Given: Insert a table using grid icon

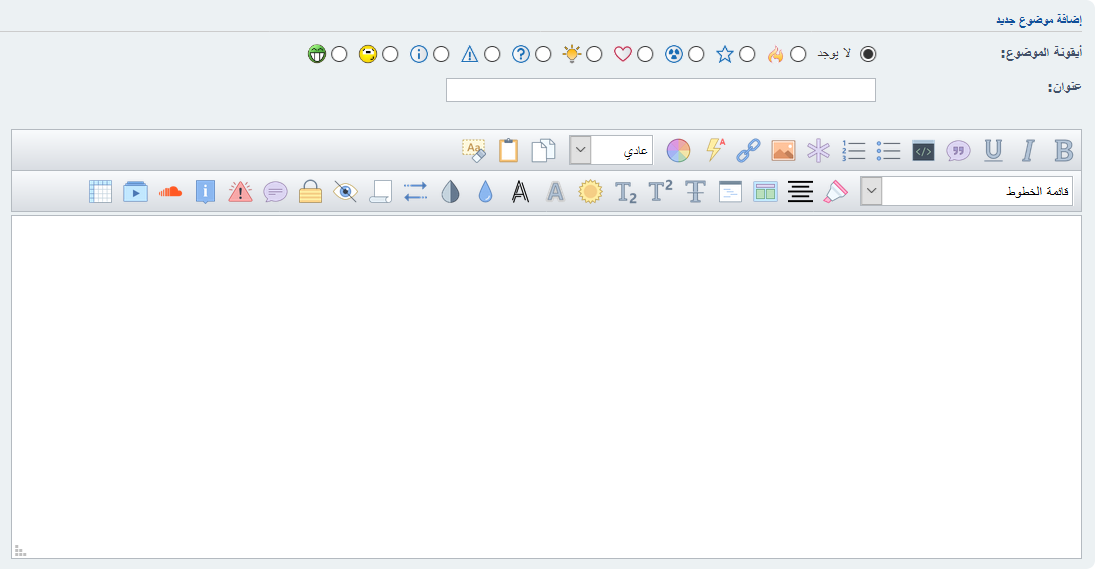Looking at the screenshot, I should pos(100,192).
